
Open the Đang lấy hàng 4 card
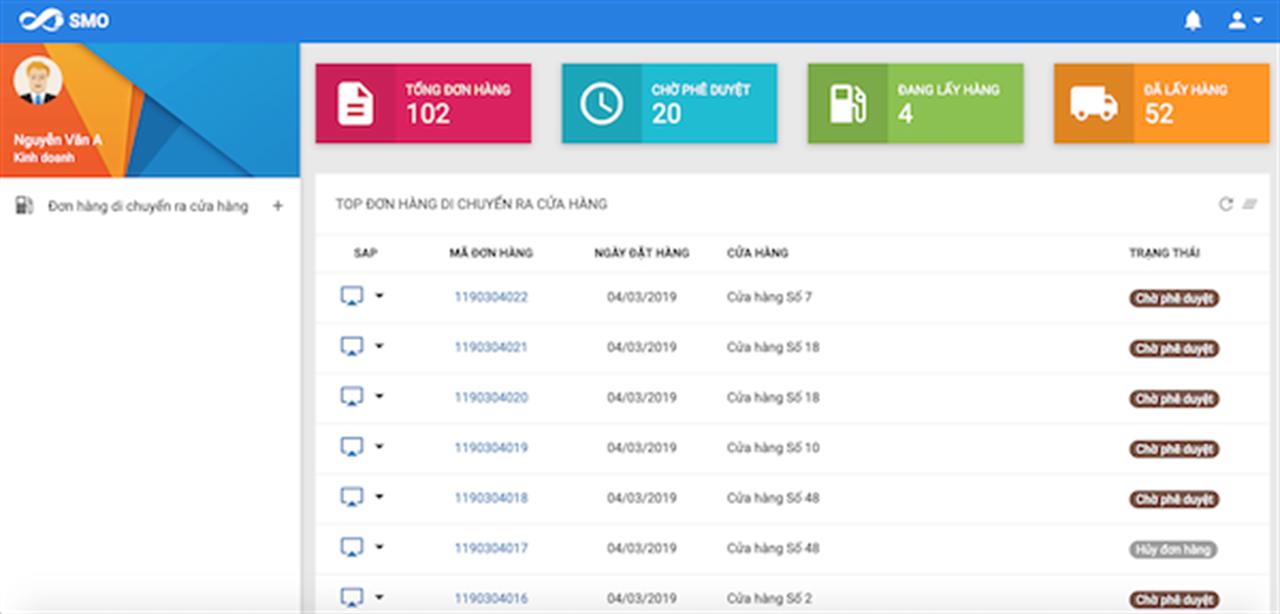(x=915, y=103)
